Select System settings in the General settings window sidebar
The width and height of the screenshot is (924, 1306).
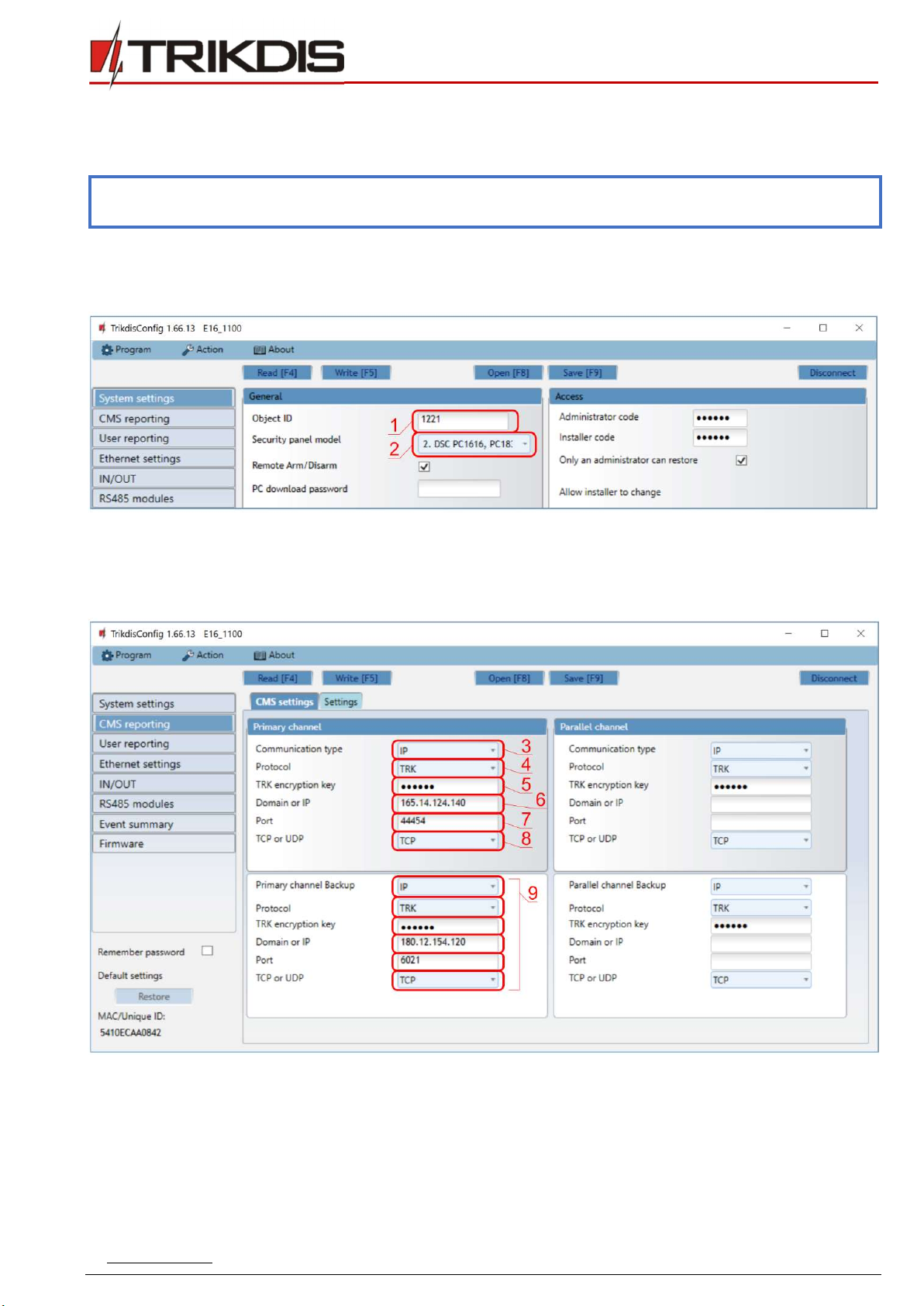tap(163, 398)
